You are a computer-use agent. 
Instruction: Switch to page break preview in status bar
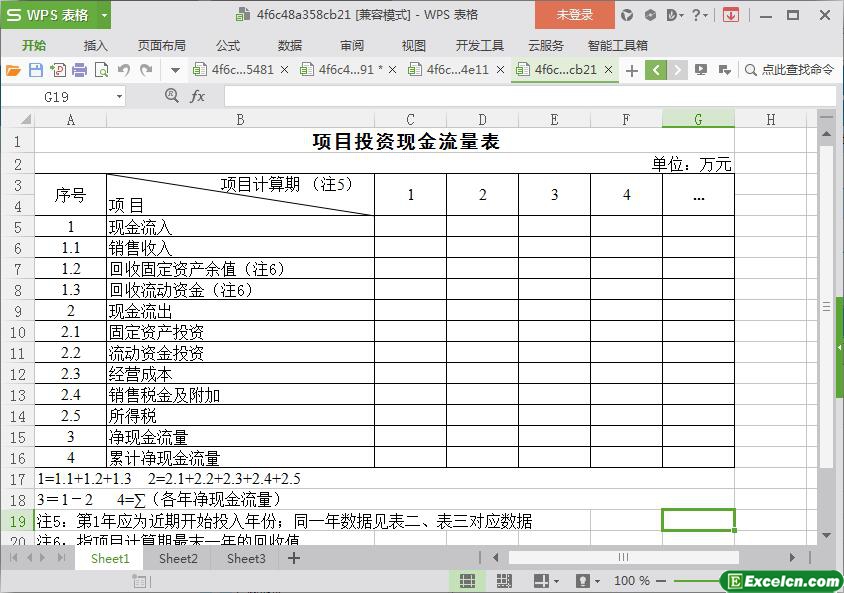[504, 581]
